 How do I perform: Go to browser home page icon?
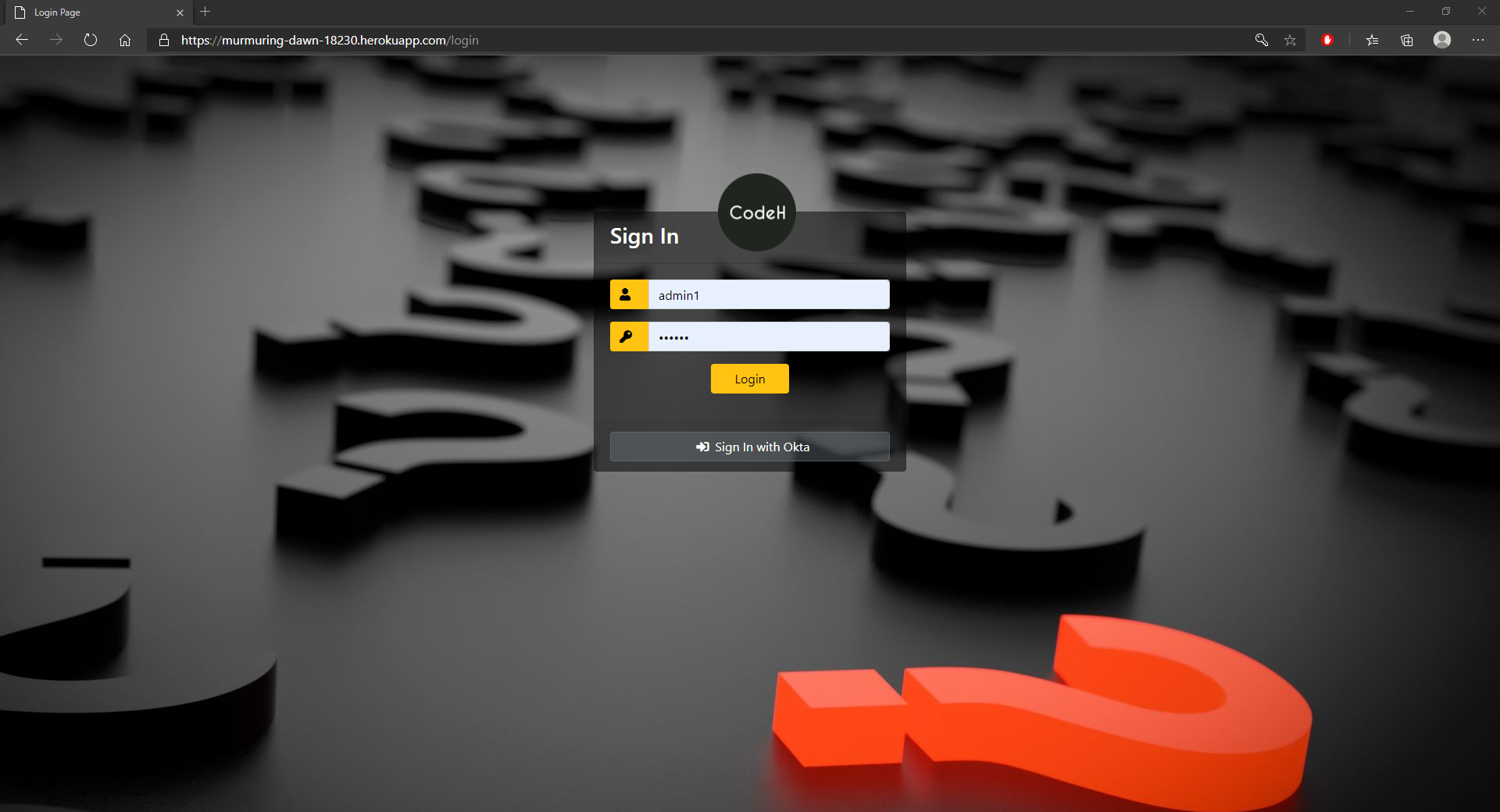coord(125,40)
